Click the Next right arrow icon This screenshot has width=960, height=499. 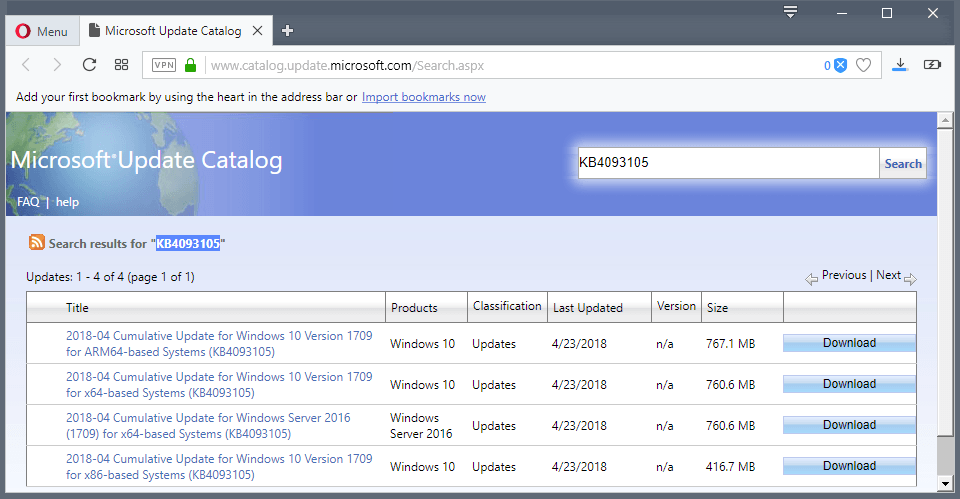click(910, 279)
